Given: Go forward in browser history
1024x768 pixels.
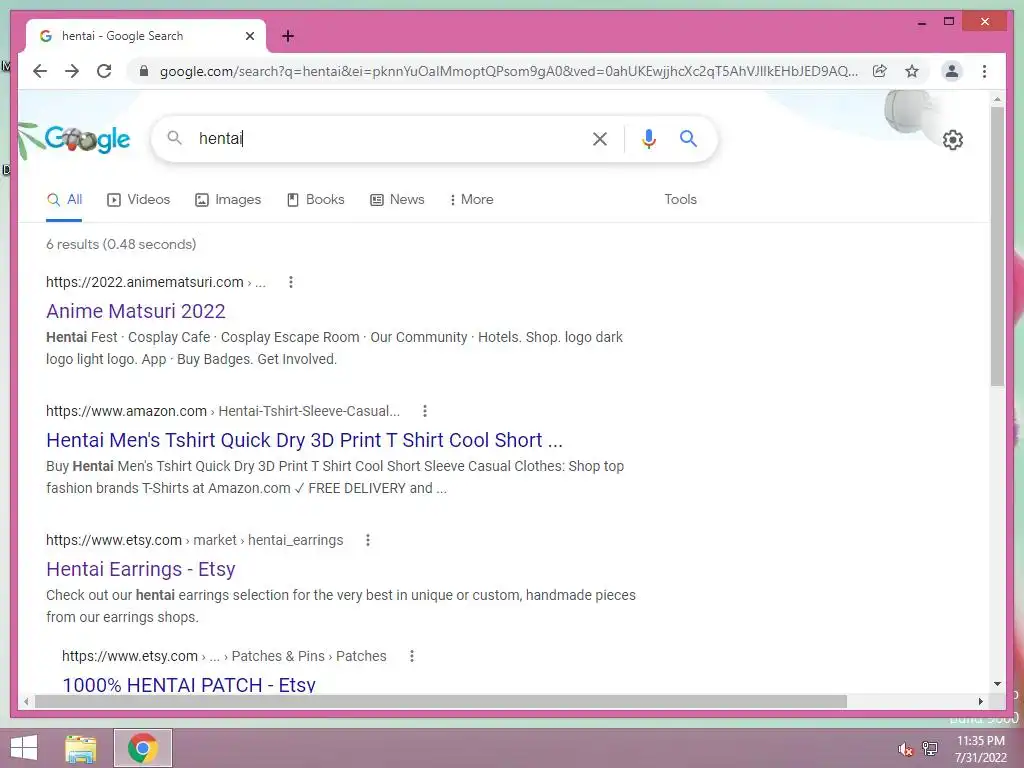Looking at the screenshot, I should coord(72,71).
